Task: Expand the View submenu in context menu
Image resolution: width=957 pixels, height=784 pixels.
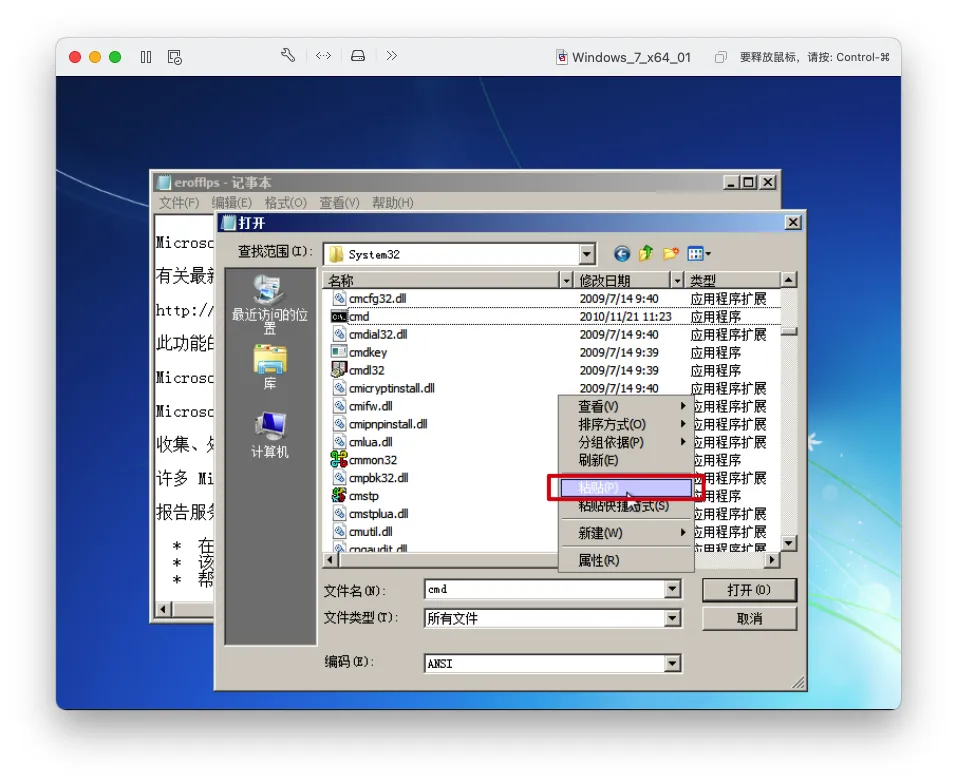Action: (626, 406)
